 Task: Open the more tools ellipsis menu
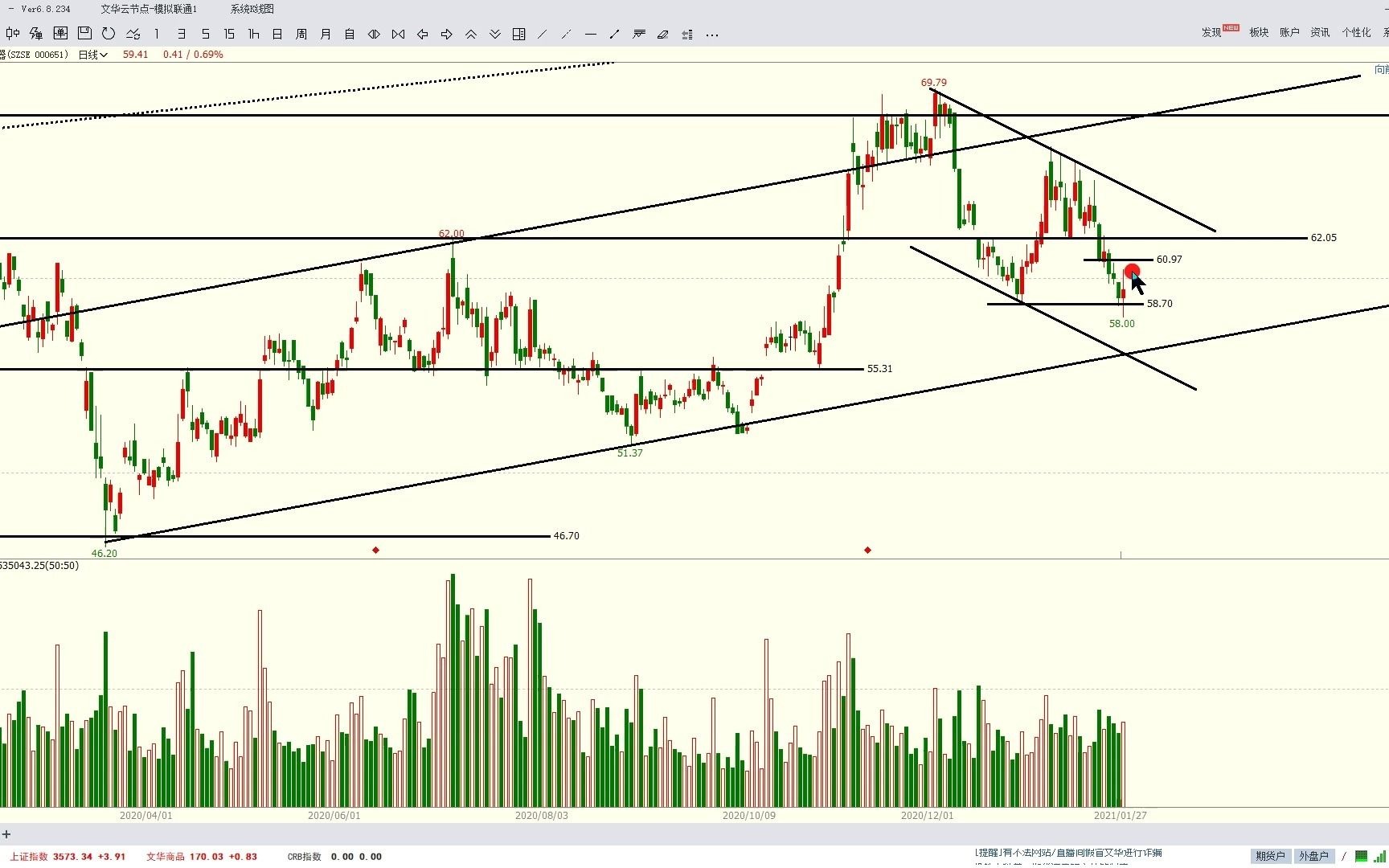[x=711, y=35]
